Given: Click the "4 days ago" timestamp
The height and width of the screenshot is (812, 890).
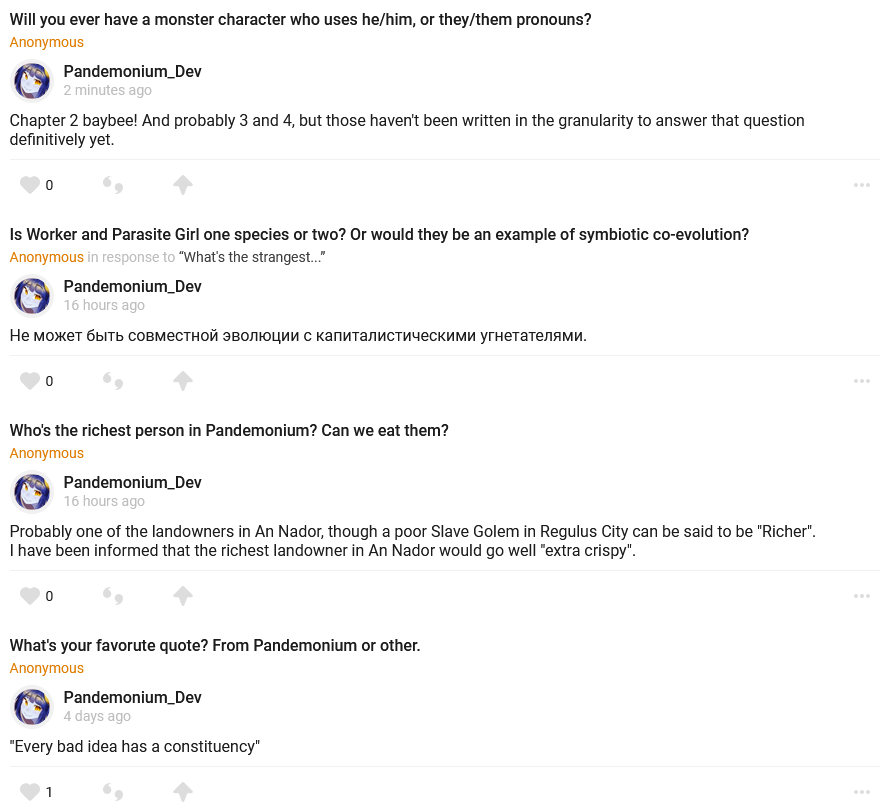Looking at the screenshot, I should pyautogui.click(x=97, y=716).
